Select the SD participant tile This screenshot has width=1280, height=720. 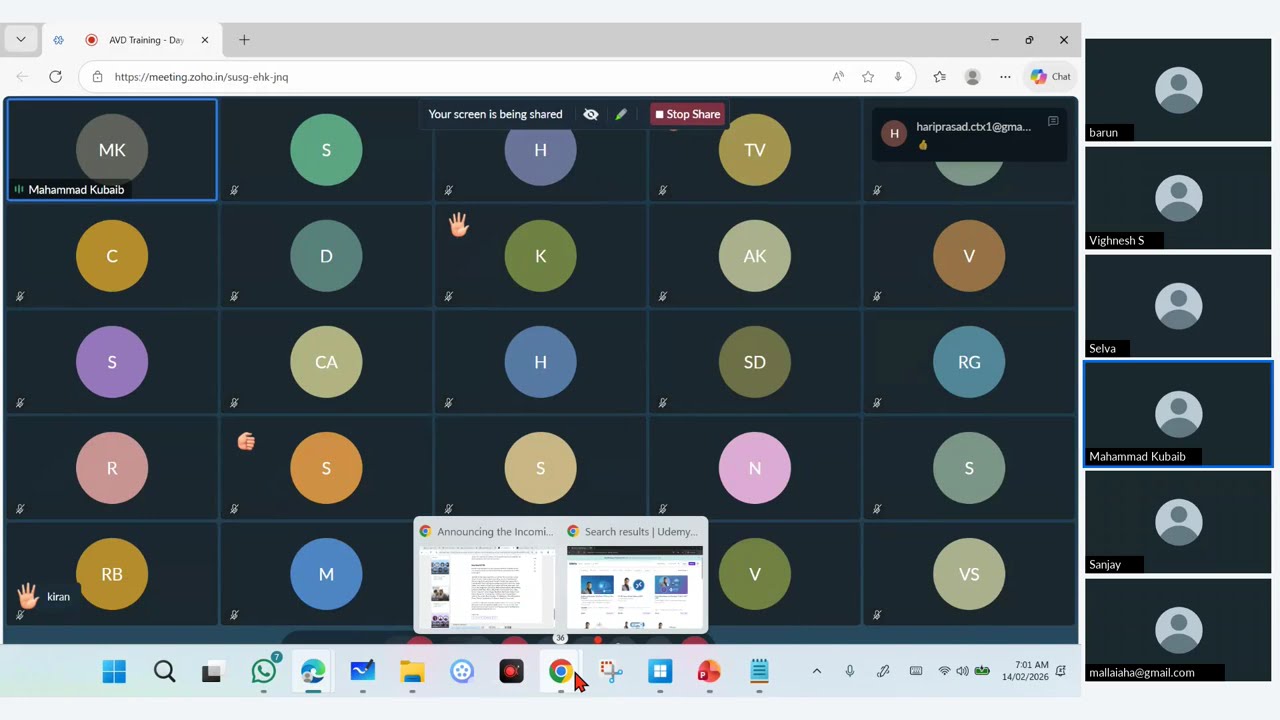(755, 362)
